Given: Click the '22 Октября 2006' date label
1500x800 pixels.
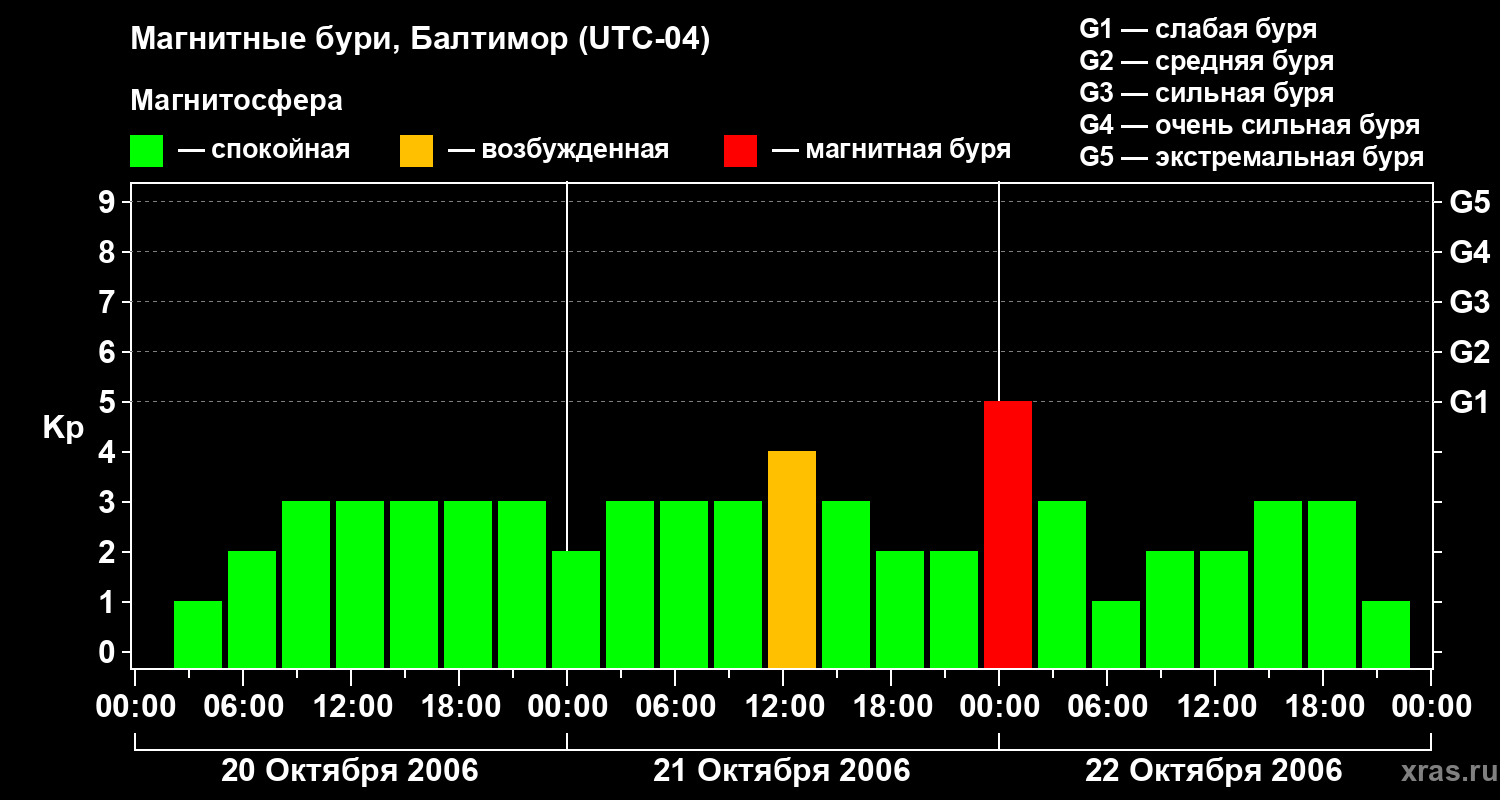Looking at the screenshot, I should (x=1214, y=771).
